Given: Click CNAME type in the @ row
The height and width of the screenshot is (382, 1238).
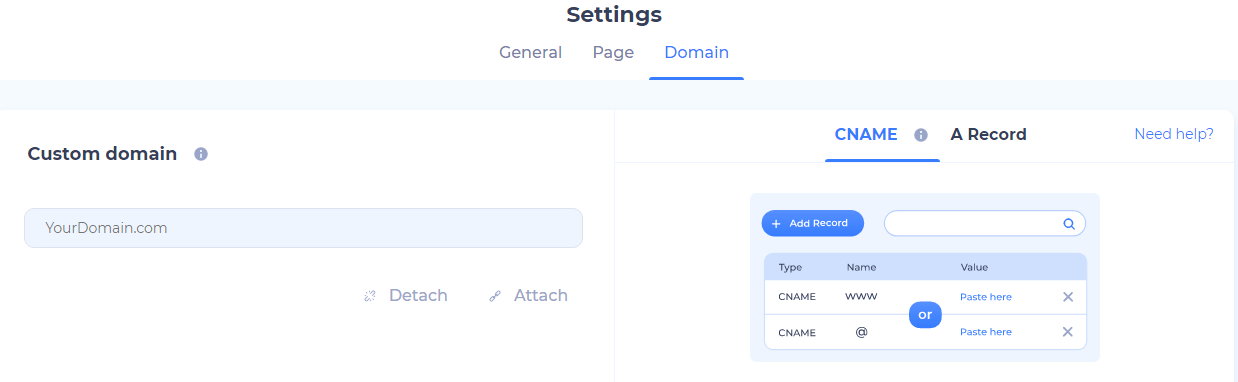Looking at the screenshot, I should pos(797,332).
